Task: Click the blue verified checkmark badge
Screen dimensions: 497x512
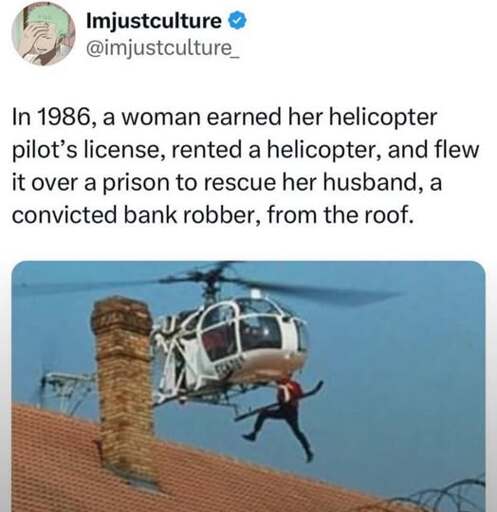Action: 237,21
